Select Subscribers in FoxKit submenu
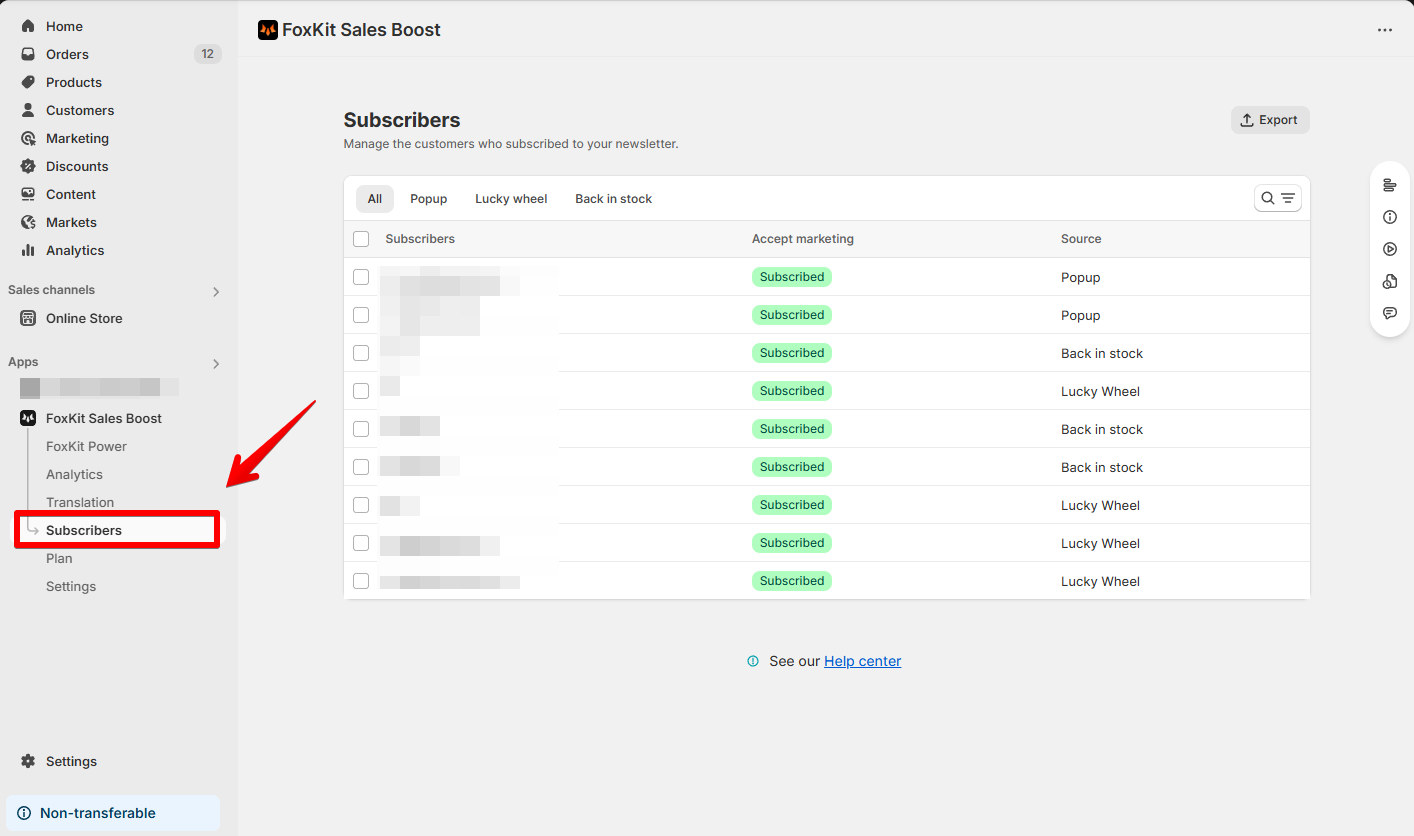 click(x=84, y=530)
